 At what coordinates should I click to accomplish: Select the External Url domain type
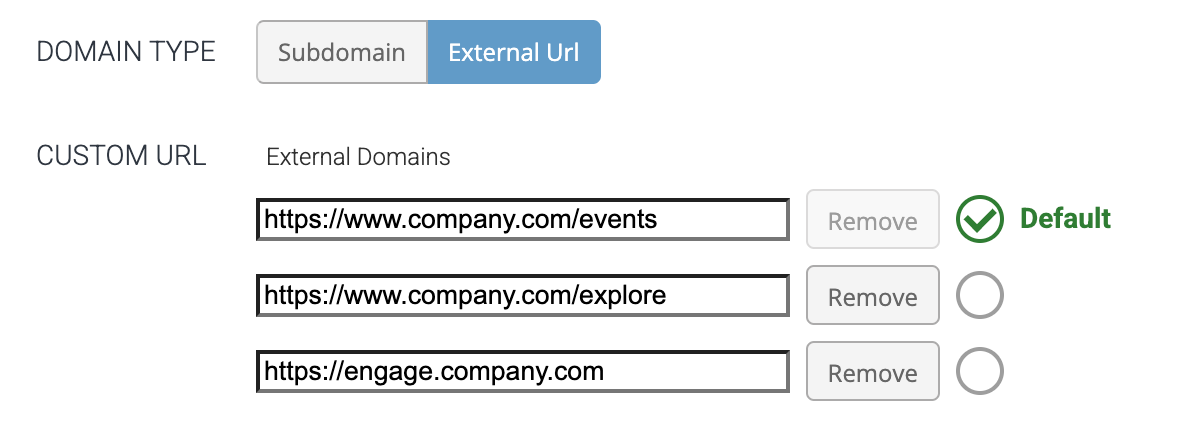pos(514,52)
